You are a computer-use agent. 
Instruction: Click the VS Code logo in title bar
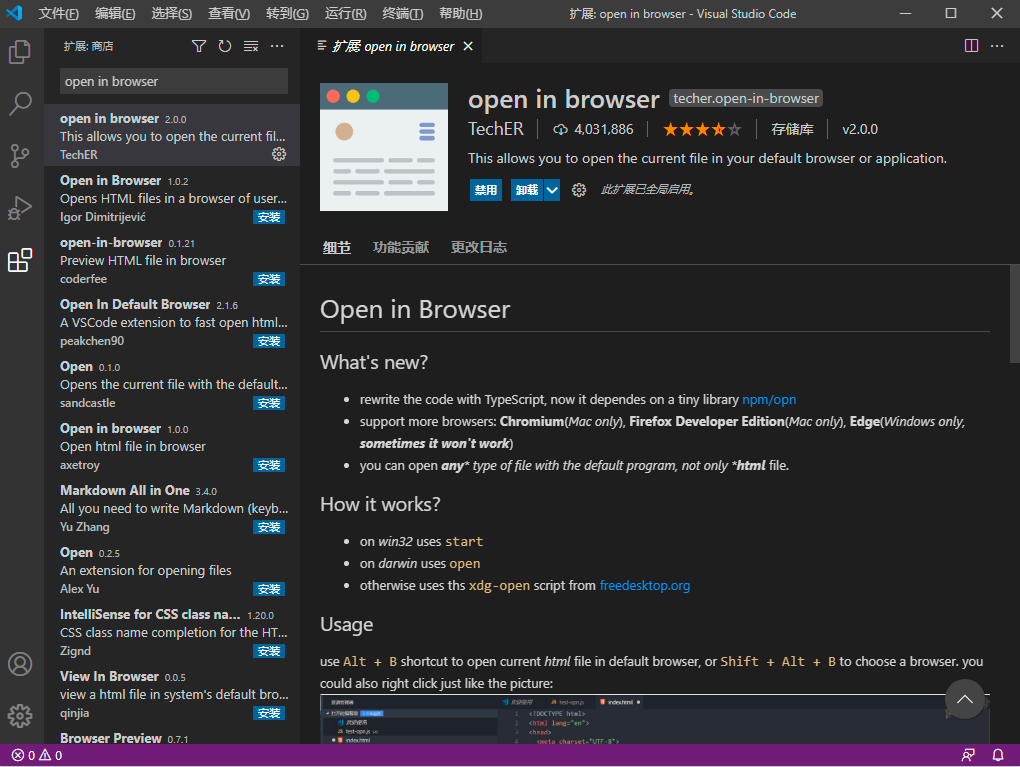pos(14,13)
